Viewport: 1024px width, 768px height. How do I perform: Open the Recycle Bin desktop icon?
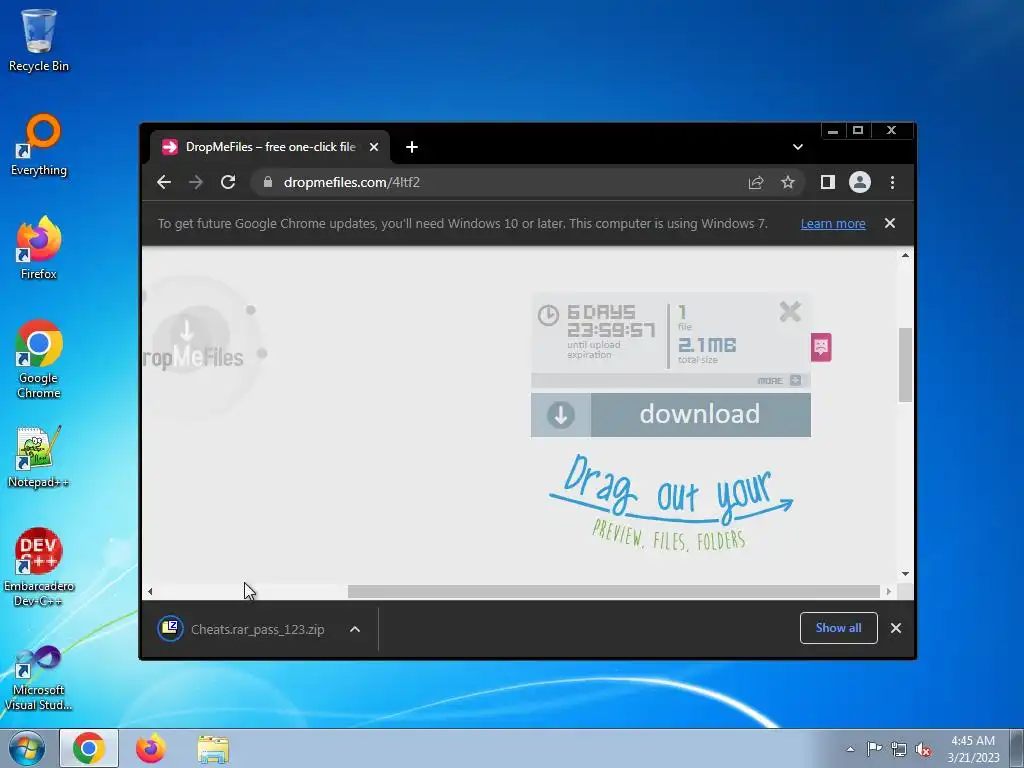coord(39,40)
